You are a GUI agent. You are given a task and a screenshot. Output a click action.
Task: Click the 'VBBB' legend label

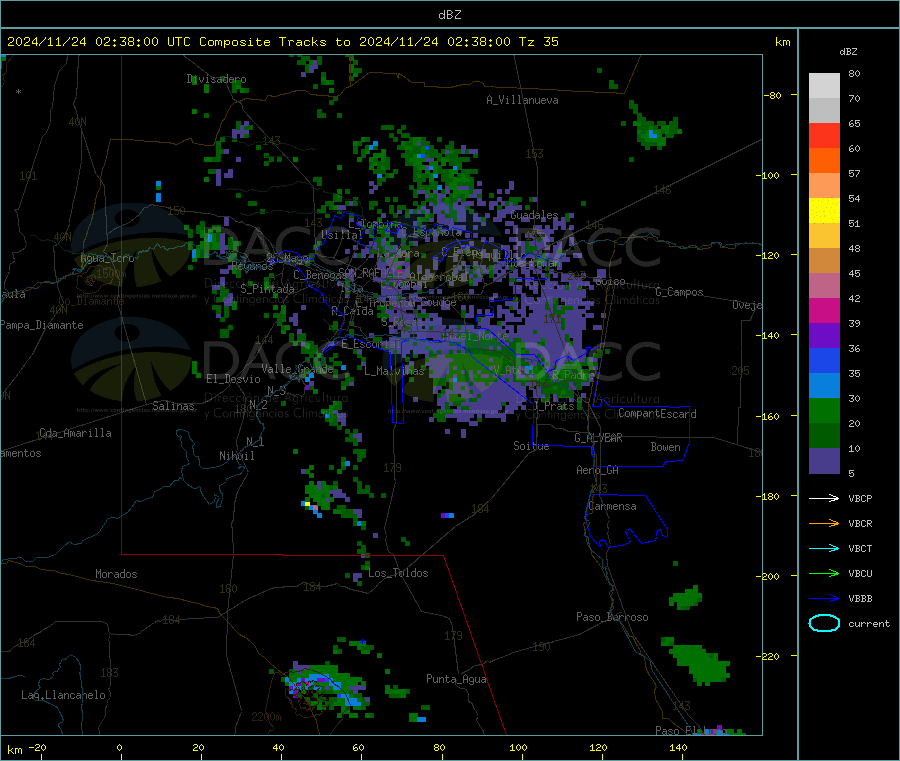(x=860, y=598)
